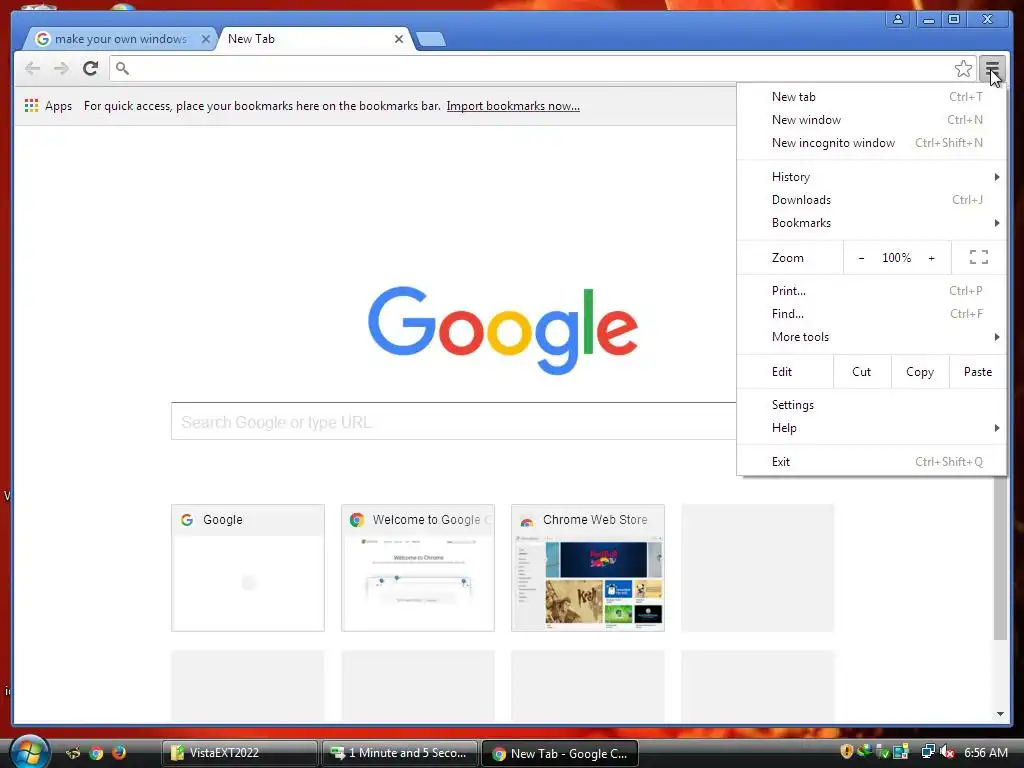Screen dimensions: 1024x768
Task: Select Print... in the menu
Action: [872, 291]
